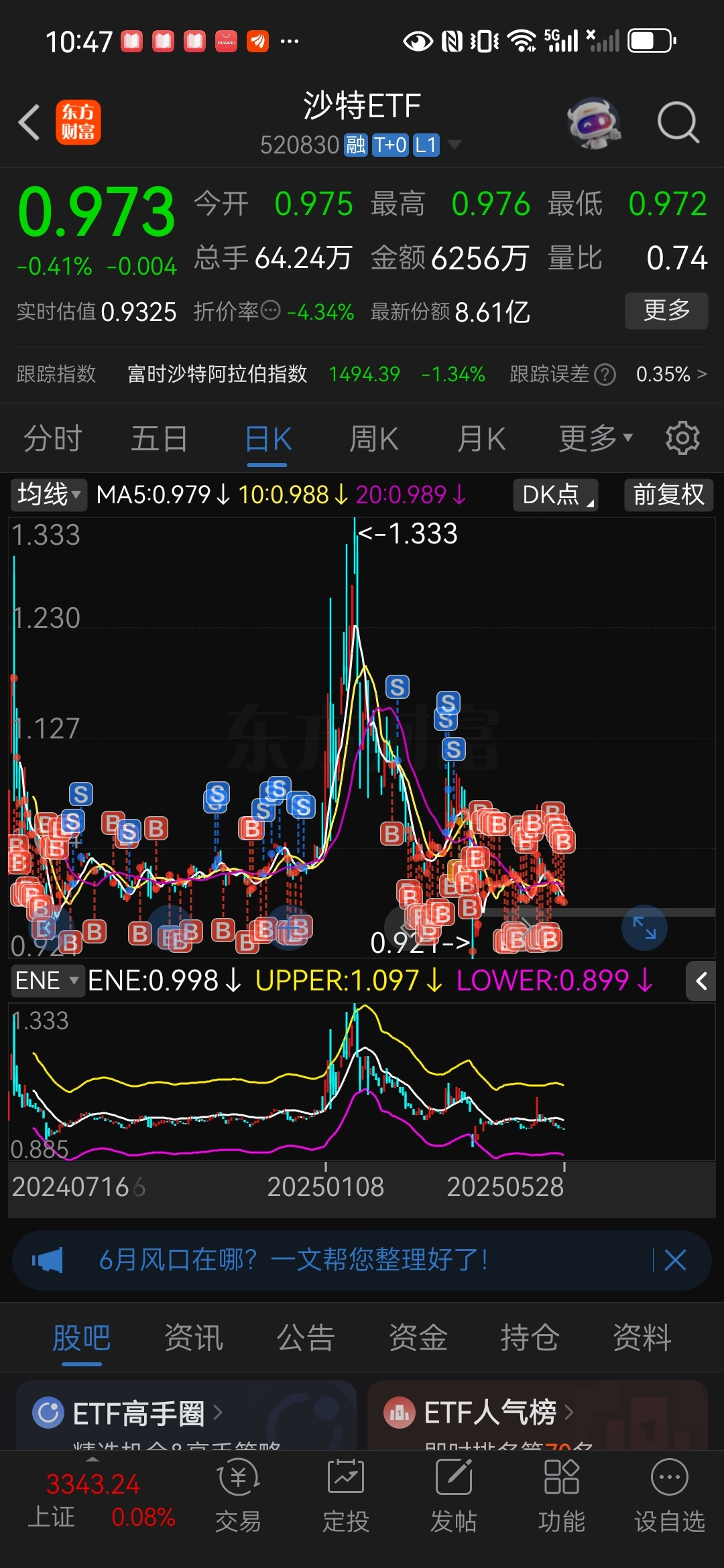
Task: Open the ETF人气榜 card
Action: coord(538,1415)
